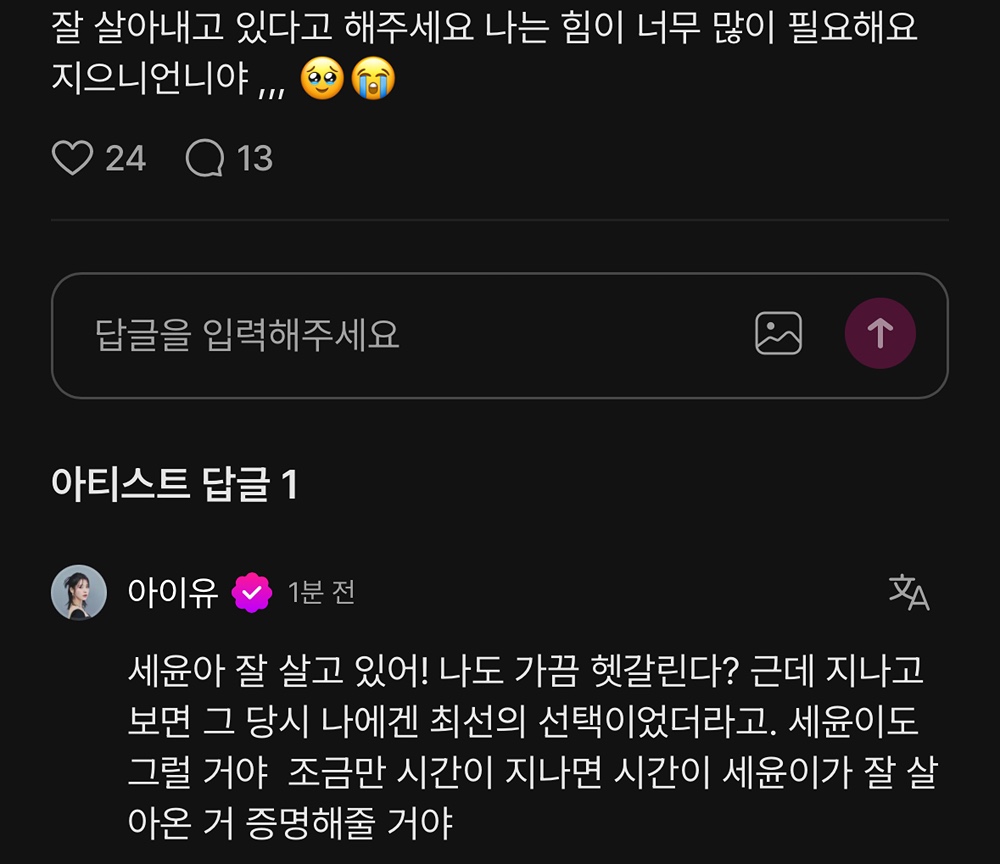Attach an image using the picture icon

[x=778, y=333]
